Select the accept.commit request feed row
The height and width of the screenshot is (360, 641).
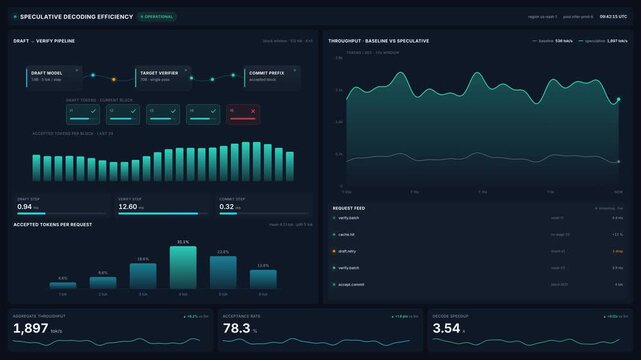tap(477, 284)
